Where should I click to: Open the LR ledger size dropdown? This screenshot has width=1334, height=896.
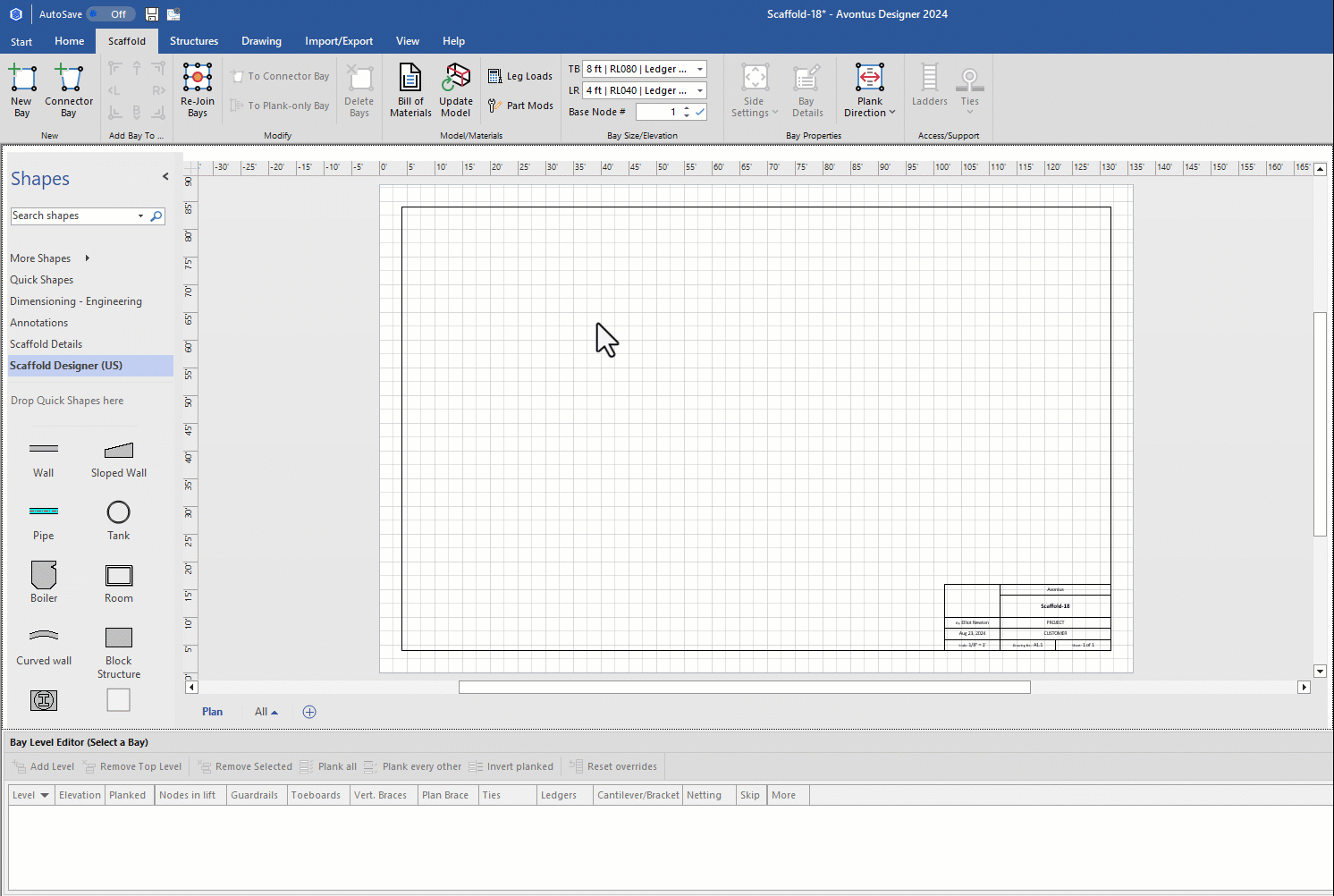pyautogui.click(x=700, y=90)
